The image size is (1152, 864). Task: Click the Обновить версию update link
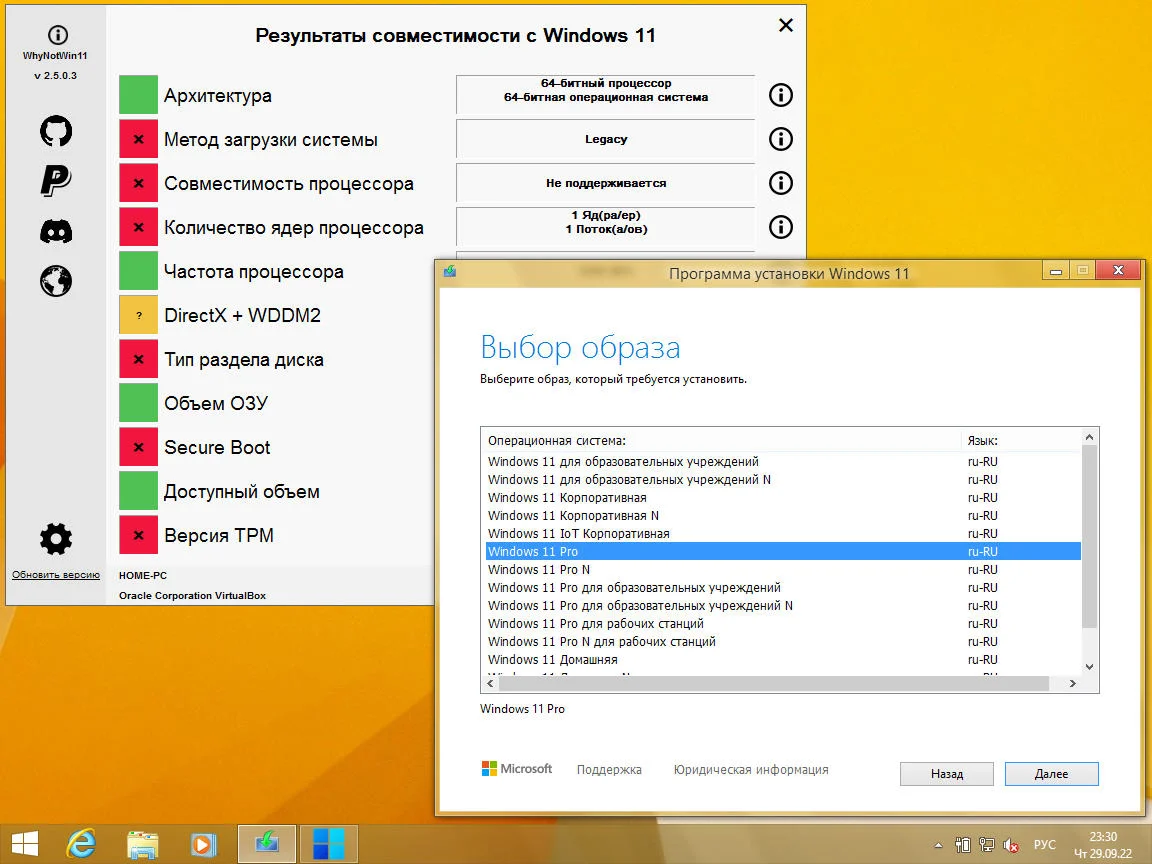click(x=56, y=575)
